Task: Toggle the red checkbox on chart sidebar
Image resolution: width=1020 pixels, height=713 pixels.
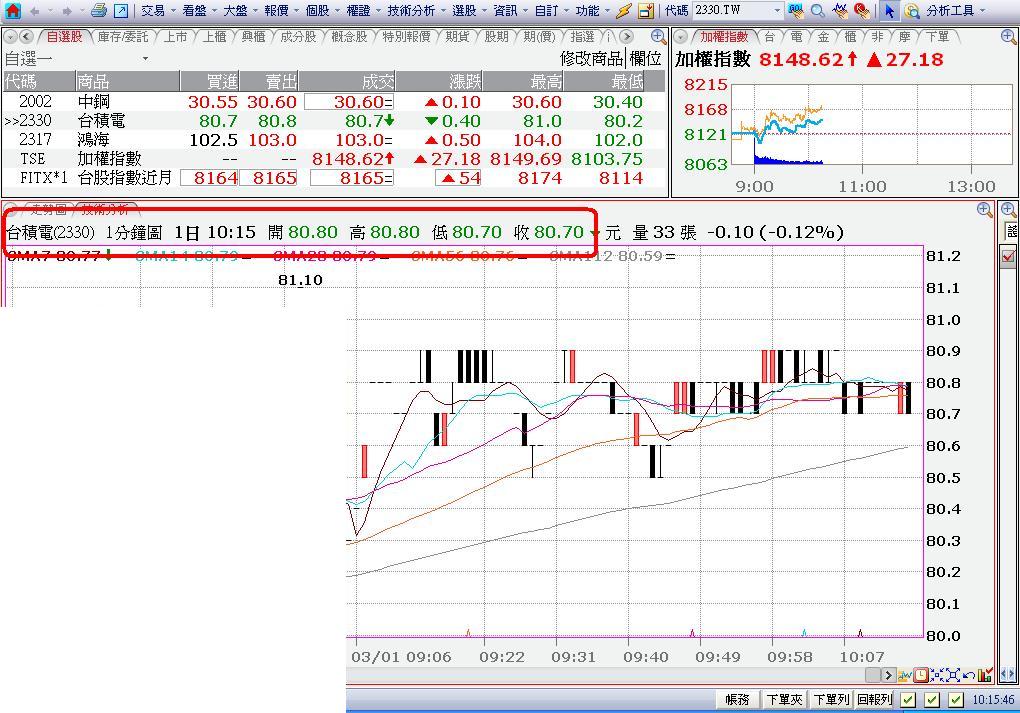Action: (1008, 256)
